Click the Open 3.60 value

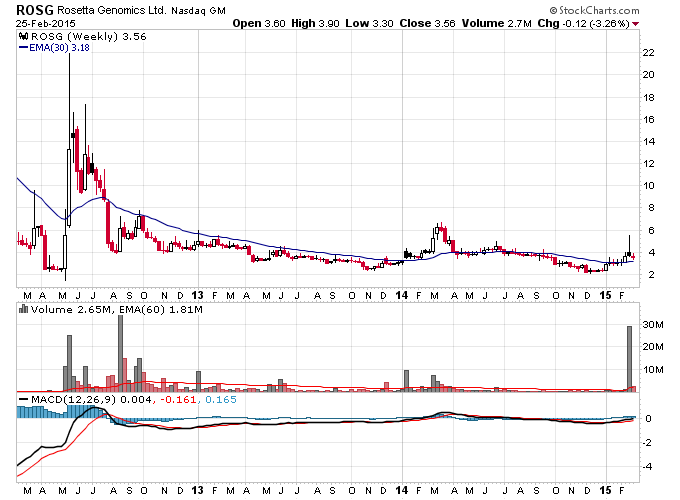tap(259, 23)
